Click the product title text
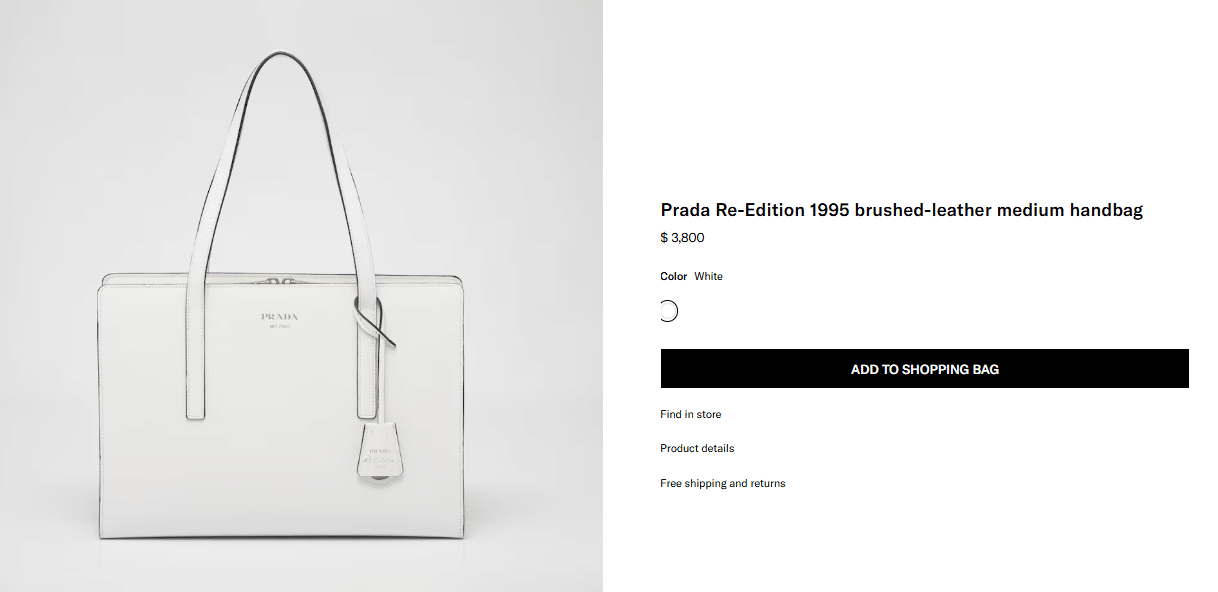This screenshot has width=1218, height=592. 901,210
